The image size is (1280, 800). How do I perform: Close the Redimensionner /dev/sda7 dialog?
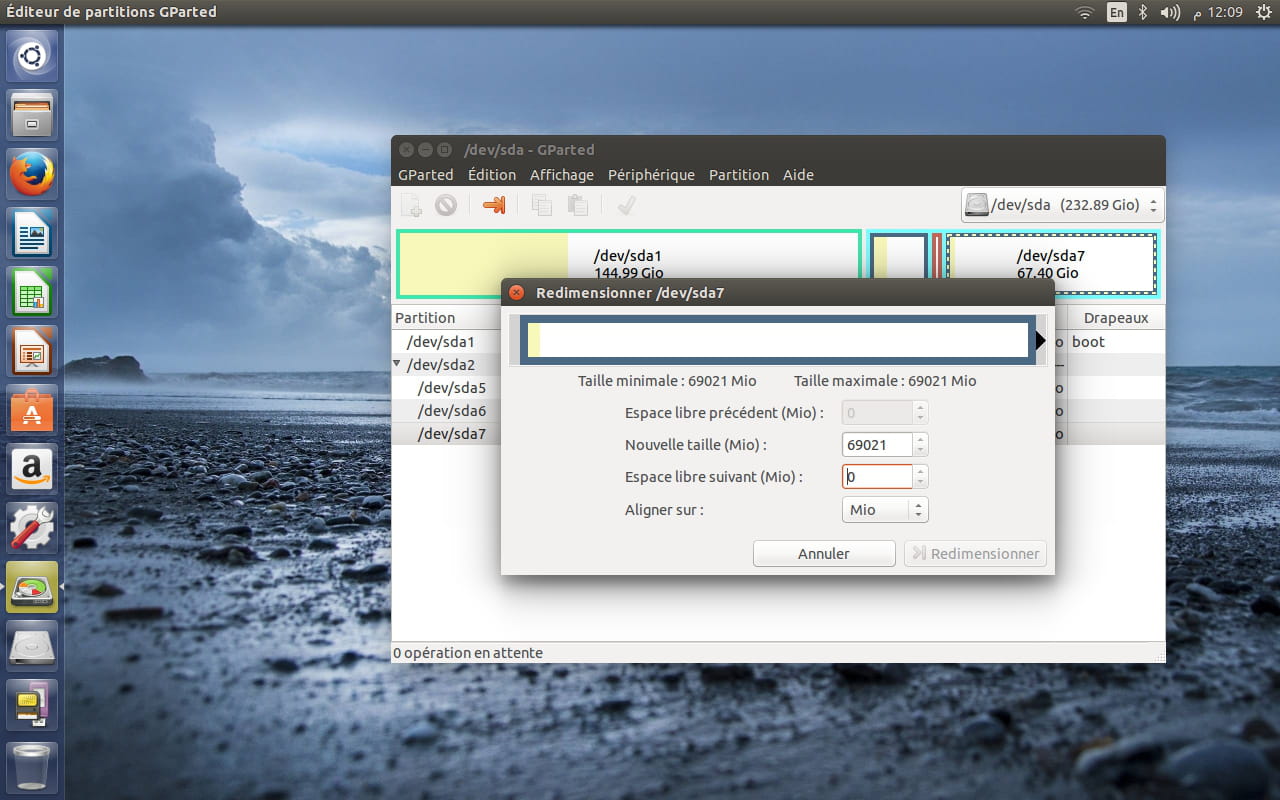[516, 293]
